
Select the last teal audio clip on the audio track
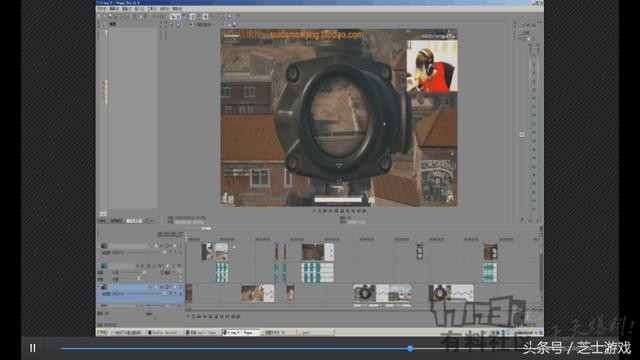click(x=490, y=272)
